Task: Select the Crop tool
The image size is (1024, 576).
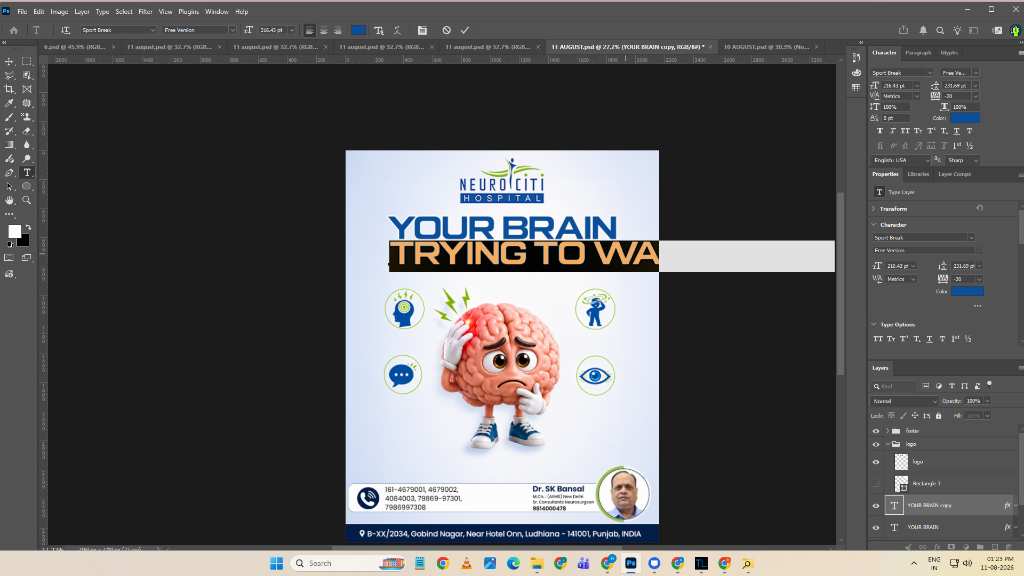Action: [9, 89]
